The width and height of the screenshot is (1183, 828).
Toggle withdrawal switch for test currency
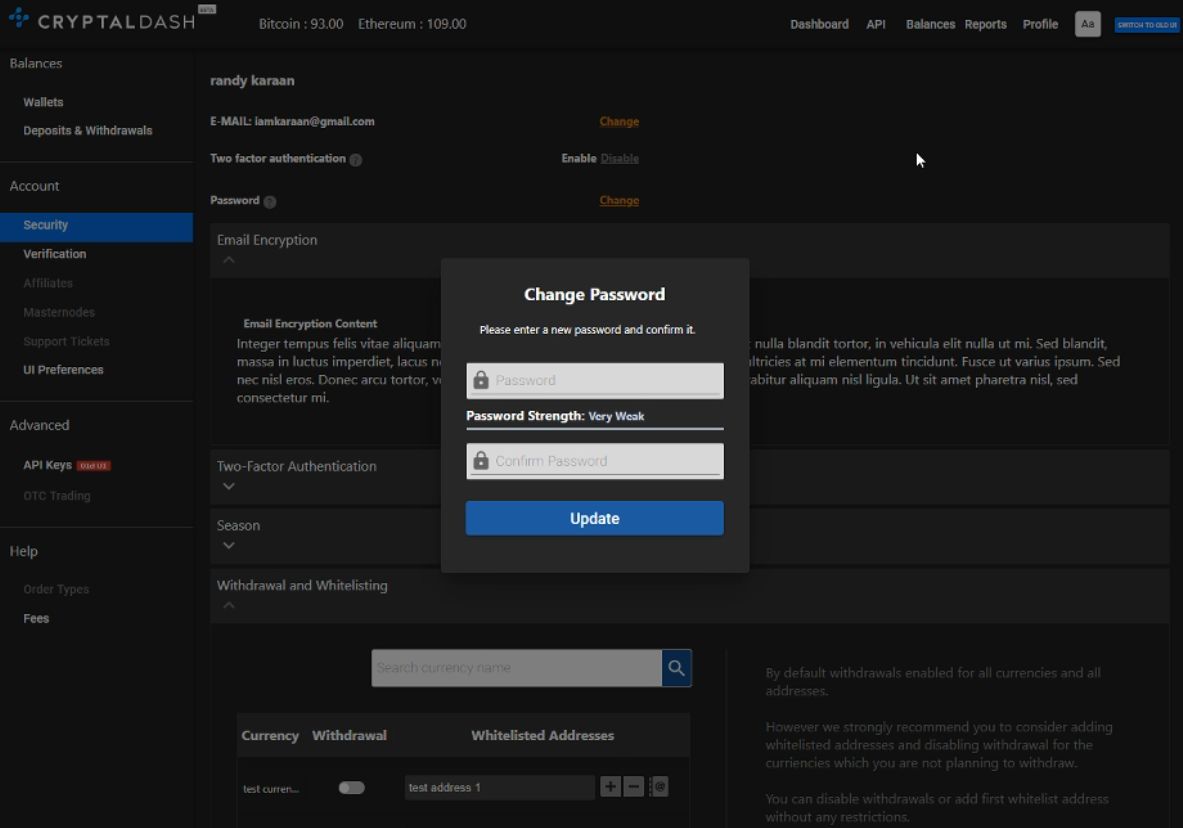pyautogui.click(x=351, y=788)
